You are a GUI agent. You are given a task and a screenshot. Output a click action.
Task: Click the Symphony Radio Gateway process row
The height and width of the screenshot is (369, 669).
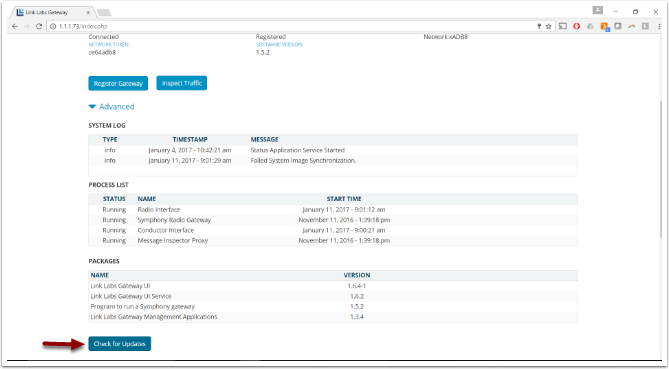tap(333, 220)
